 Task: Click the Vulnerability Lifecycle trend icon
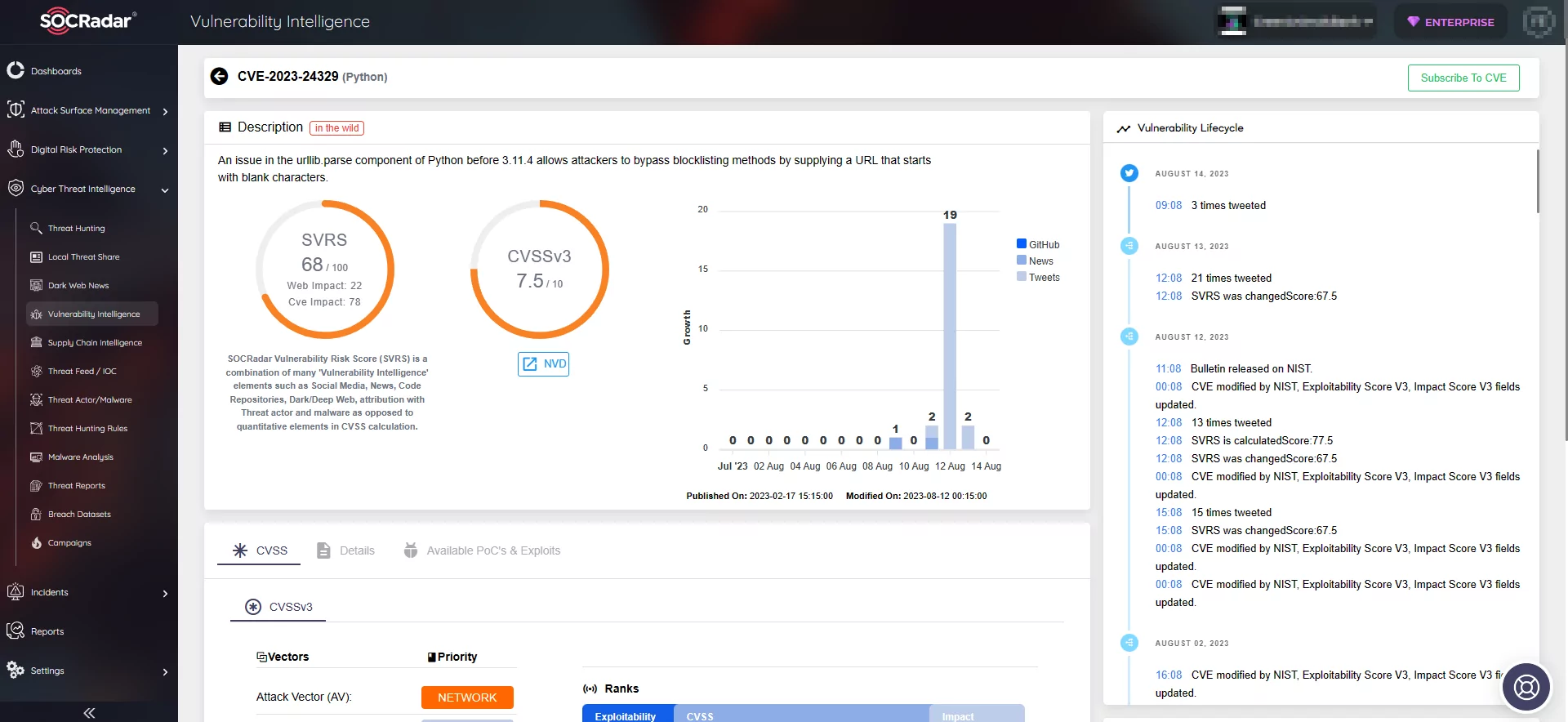1124,128
